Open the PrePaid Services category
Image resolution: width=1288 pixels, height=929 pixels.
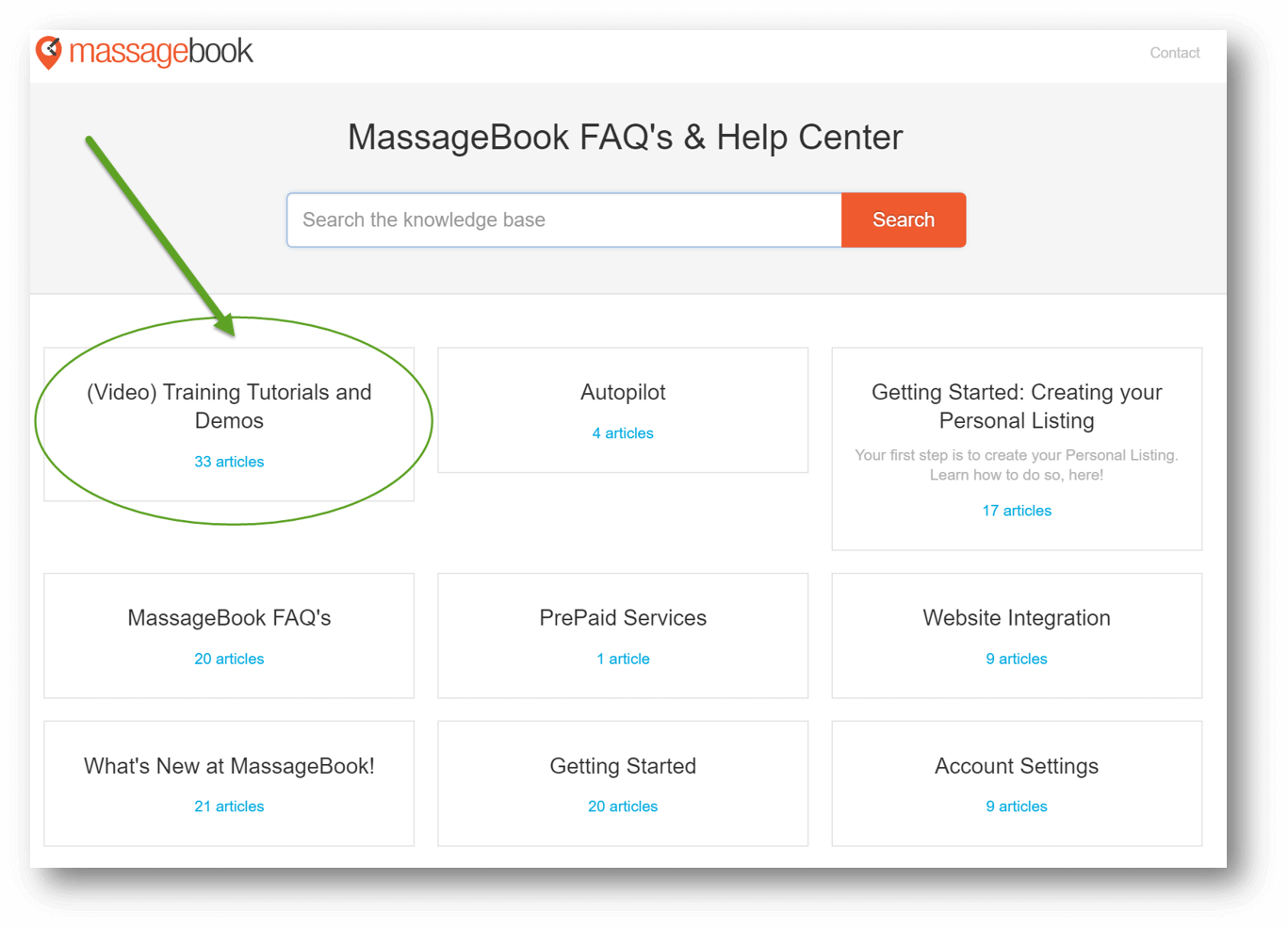(623, 618)
